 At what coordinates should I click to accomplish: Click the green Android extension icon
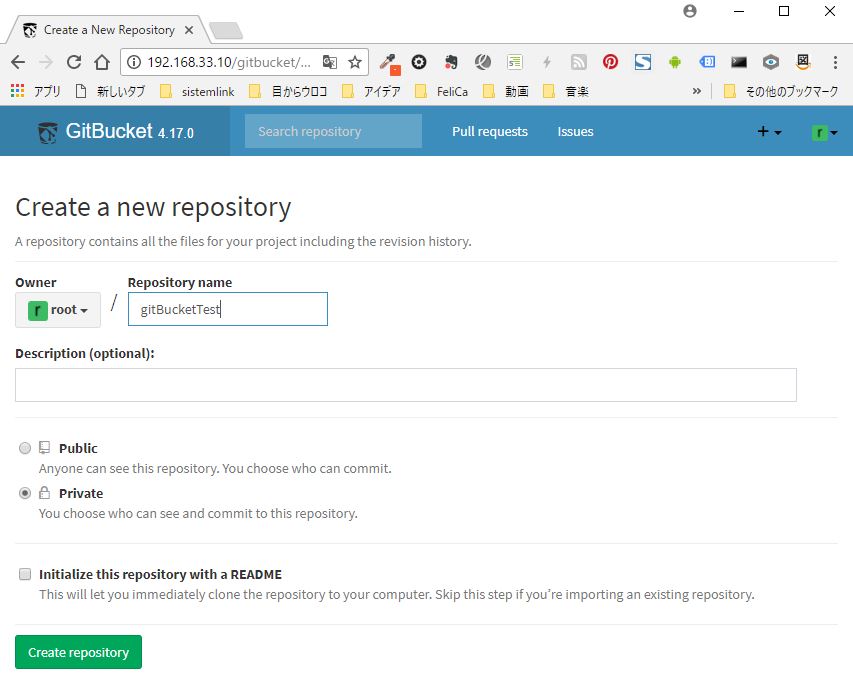675,62
